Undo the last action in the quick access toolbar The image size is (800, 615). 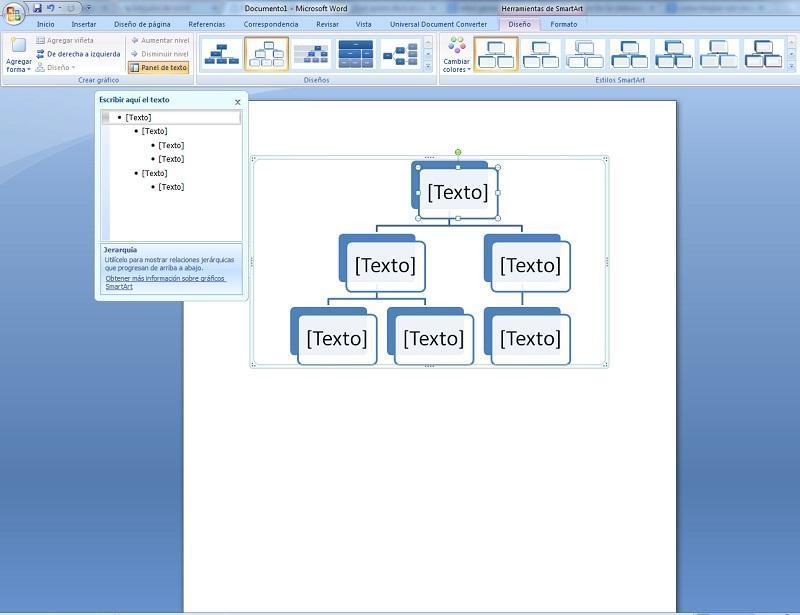[51, 8]
